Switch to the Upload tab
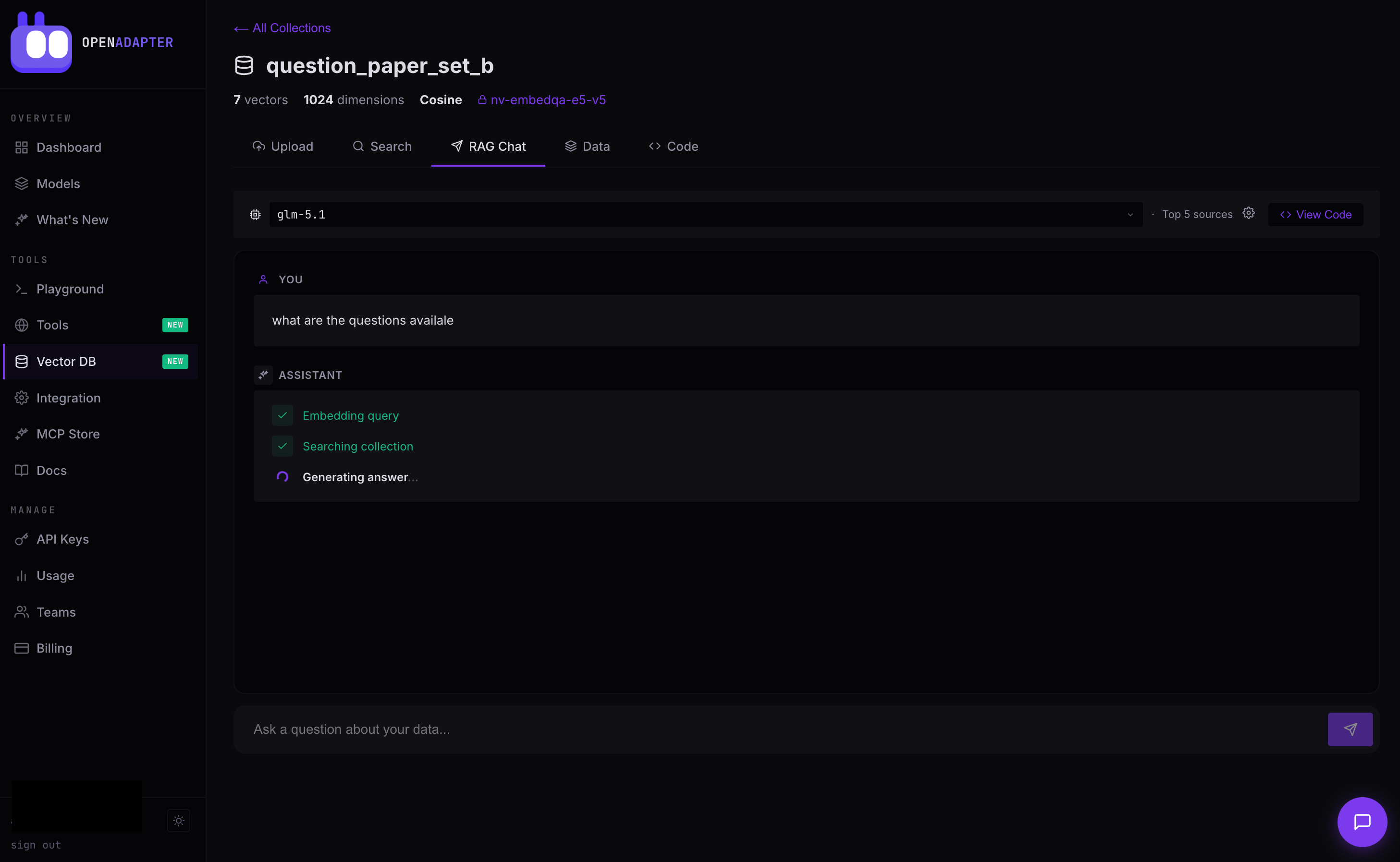 coord(283,146)
